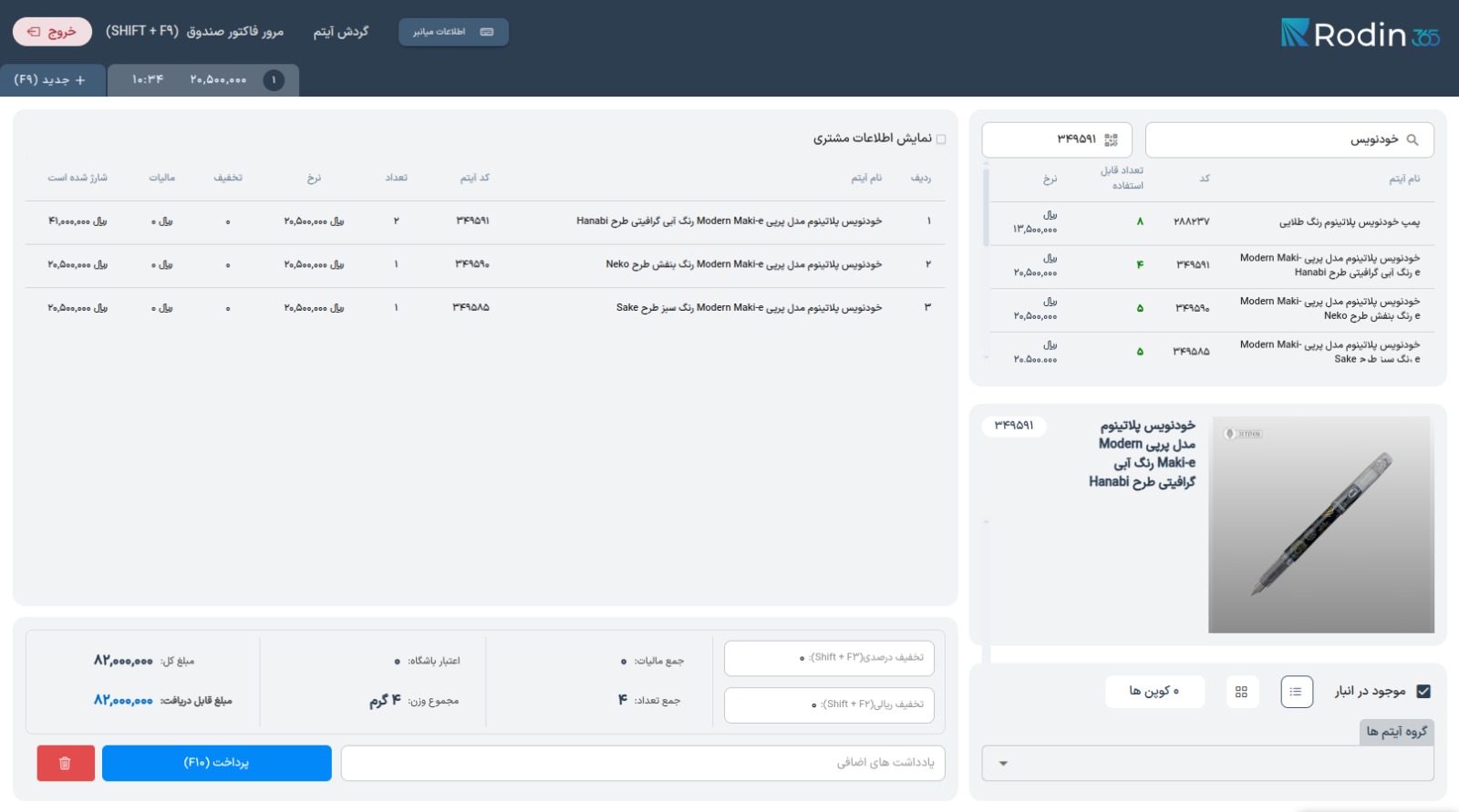Click item code ۳۴۹۵۹۰ in invoice table

click(472, 264)
